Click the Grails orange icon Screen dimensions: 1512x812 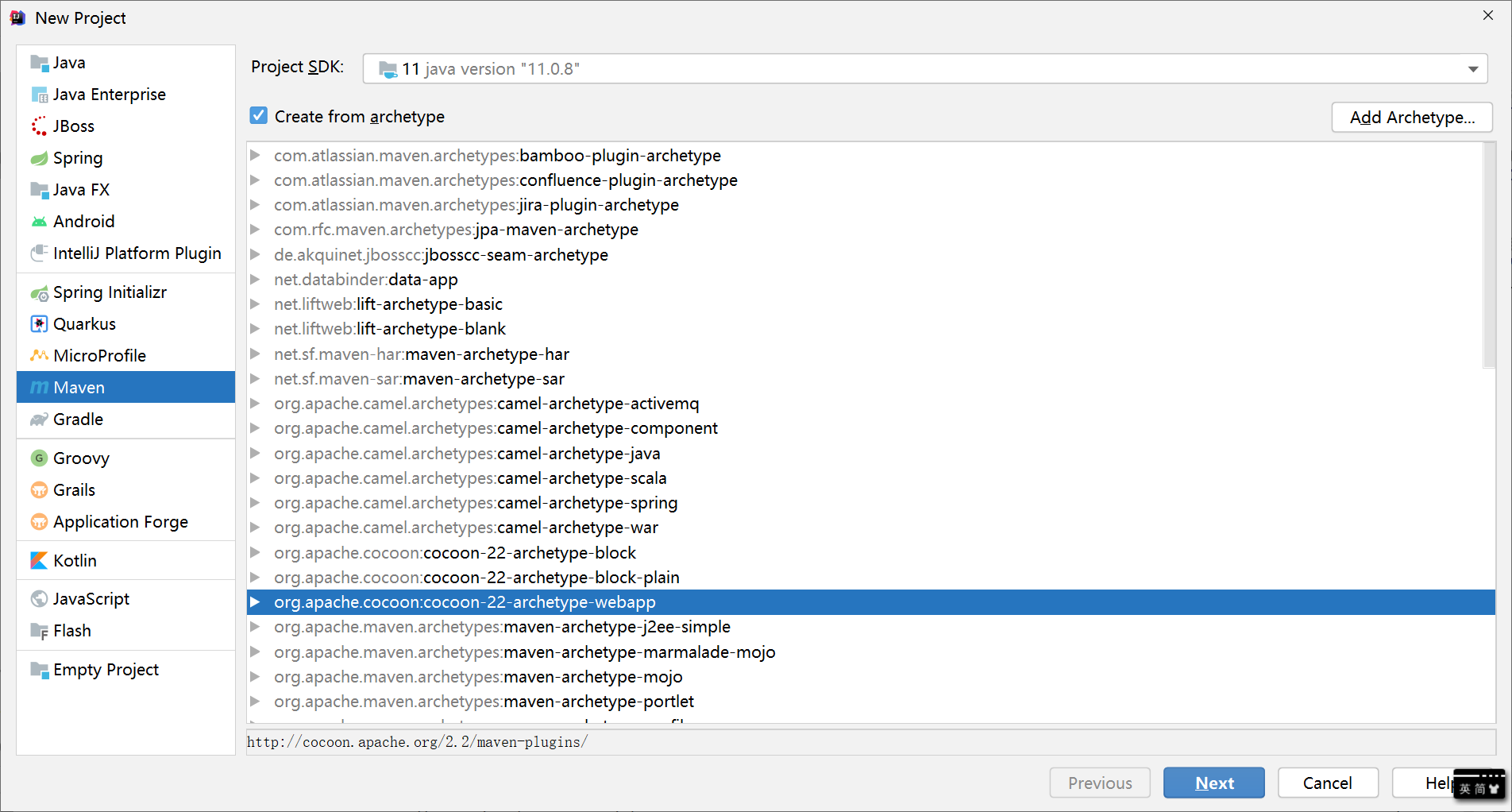coord(39,490)
